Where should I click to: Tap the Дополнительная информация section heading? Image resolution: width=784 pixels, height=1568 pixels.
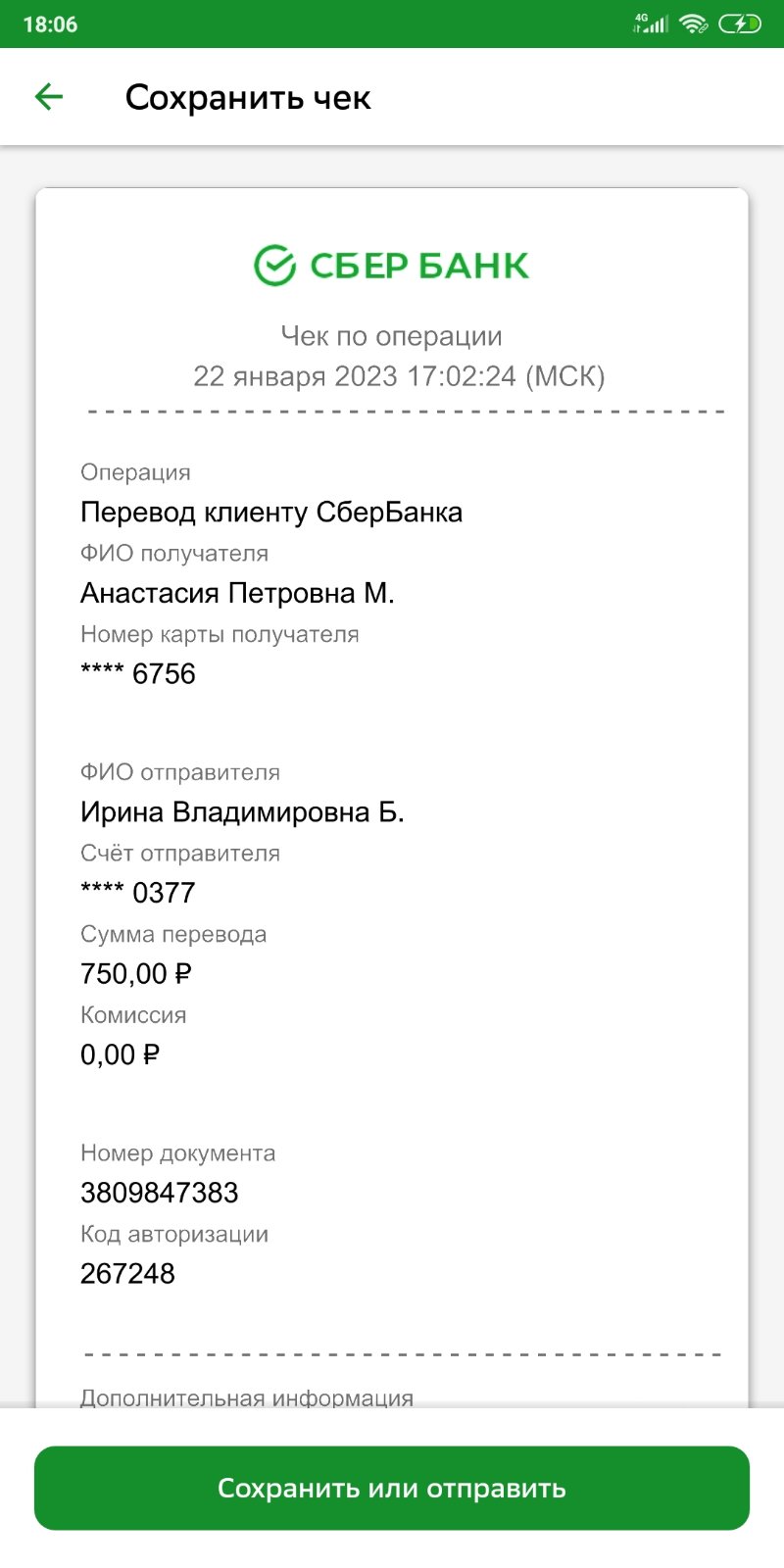point(247,1397)
